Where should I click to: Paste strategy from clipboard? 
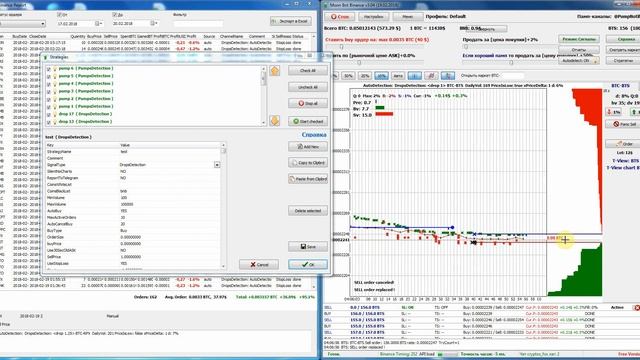coord(308,179)
